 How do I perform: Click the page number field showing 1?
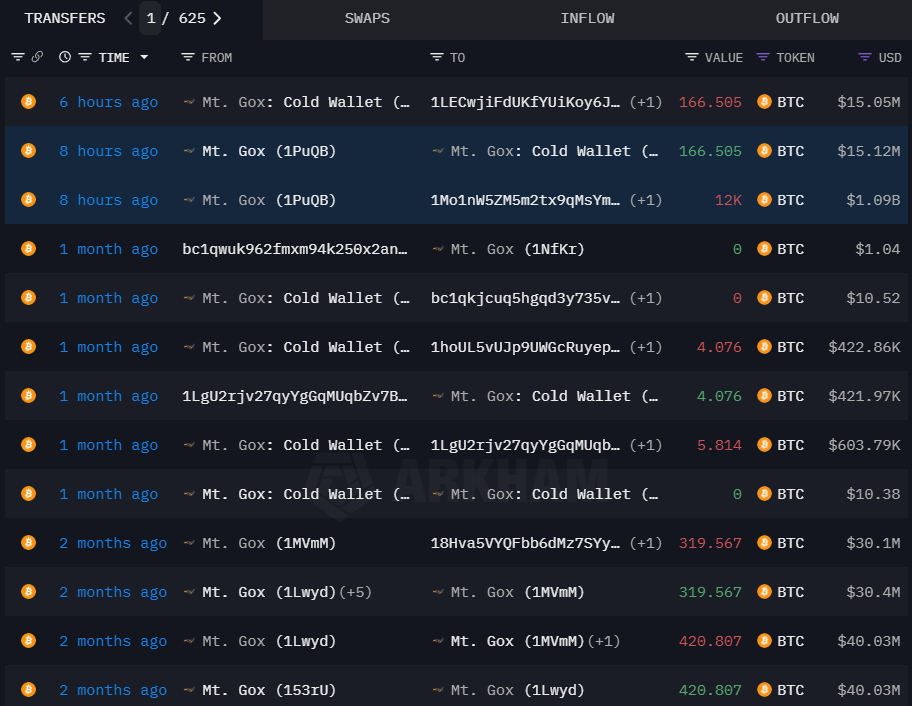(150, 18)
